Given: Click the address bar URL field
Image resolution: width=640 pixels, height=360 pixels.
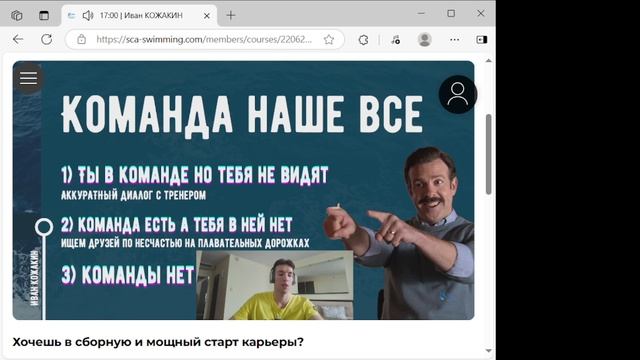Looking at the screenshot, I should click(x=204, y=40).
